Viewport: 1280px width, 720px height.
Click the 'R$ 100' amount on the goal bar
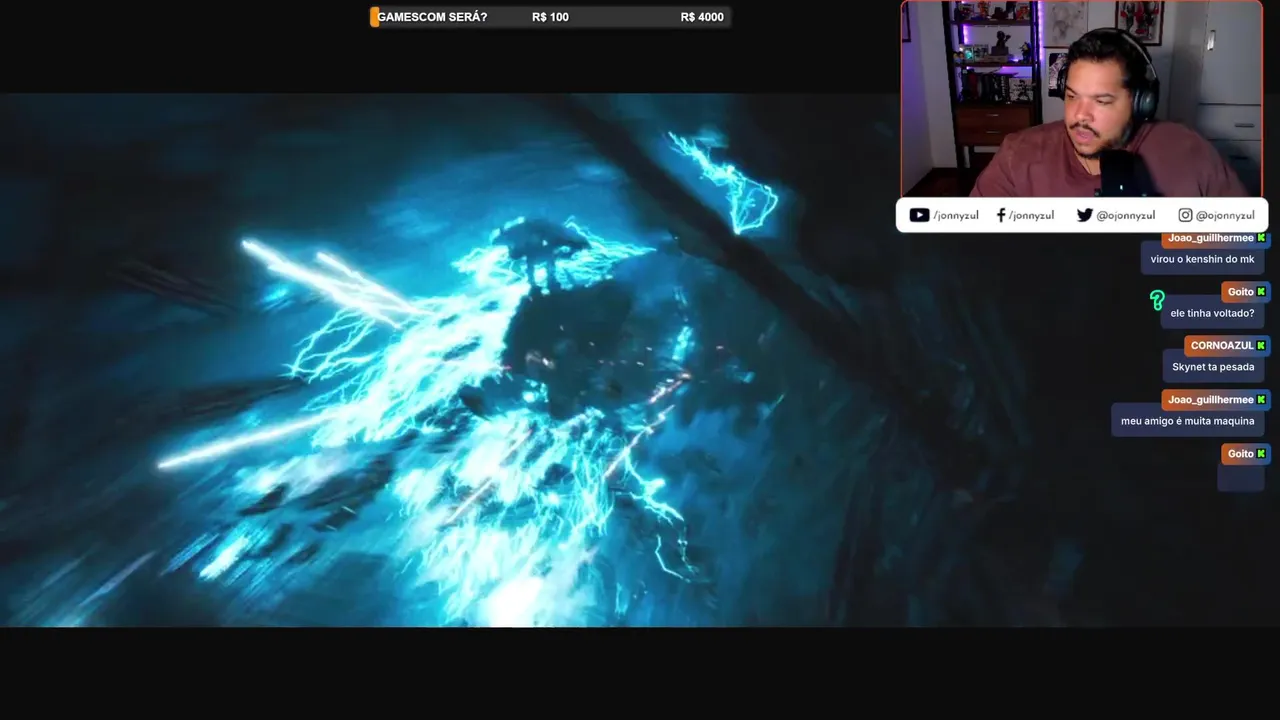(x=550, y=17)
